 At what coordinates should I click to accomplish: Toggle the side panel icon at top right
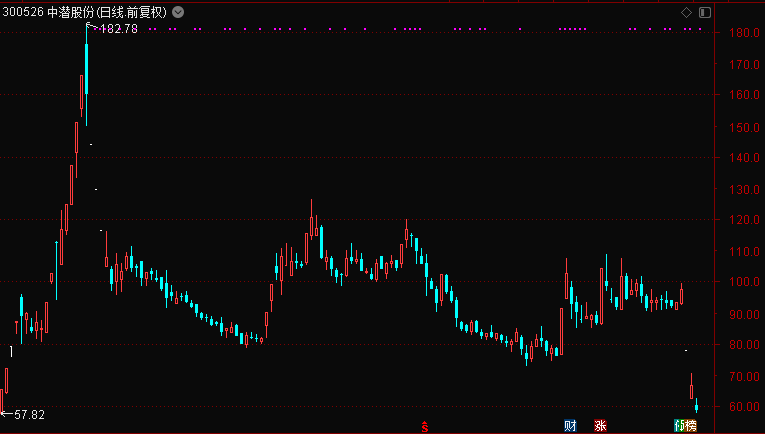coord(704,12)
